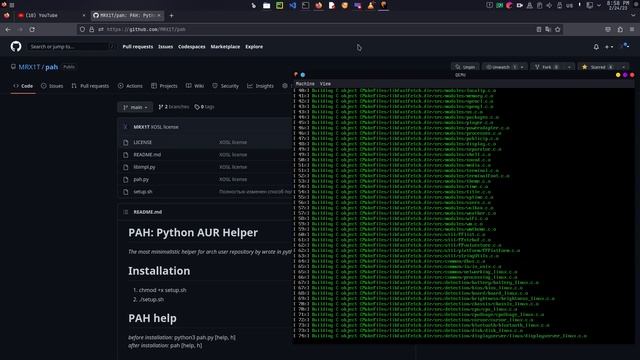Bookmark this page with the star icon
This screenshot has height=360, width=640.
tap(558, 29)
